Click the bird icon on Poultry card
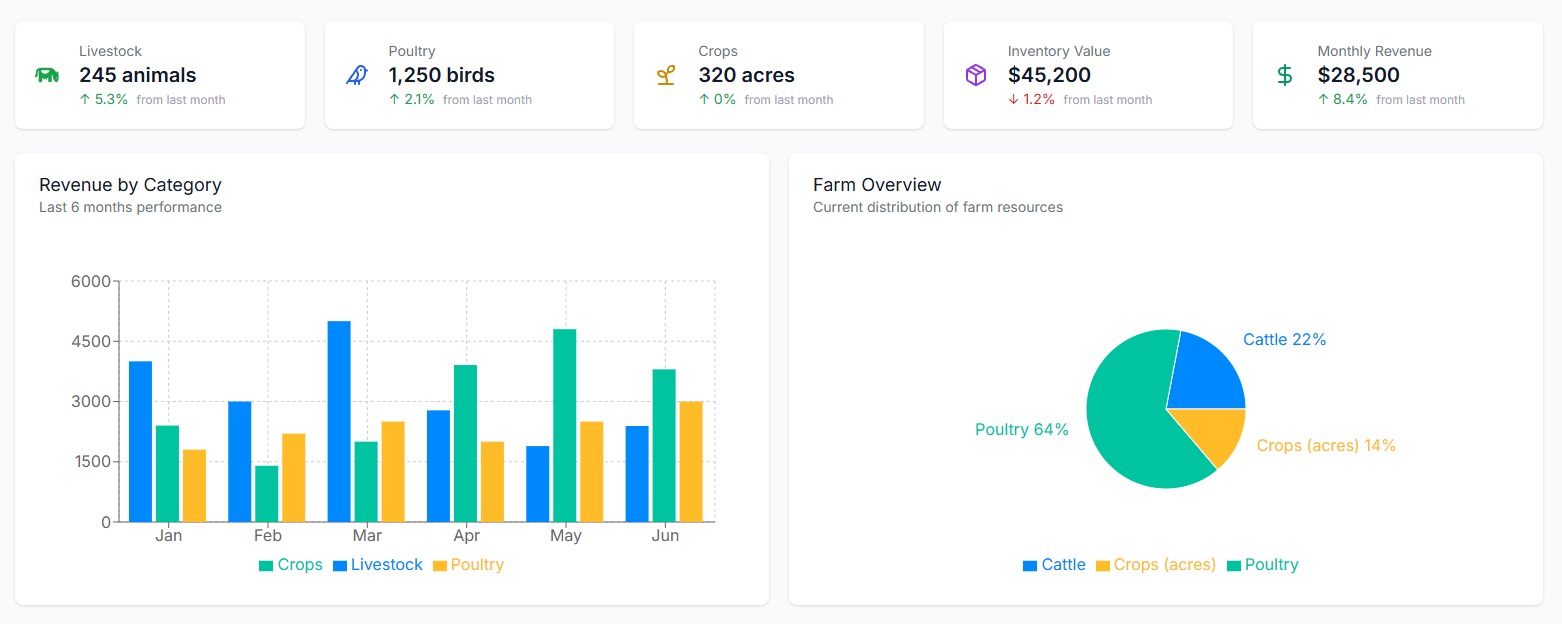 coord(357,75)
